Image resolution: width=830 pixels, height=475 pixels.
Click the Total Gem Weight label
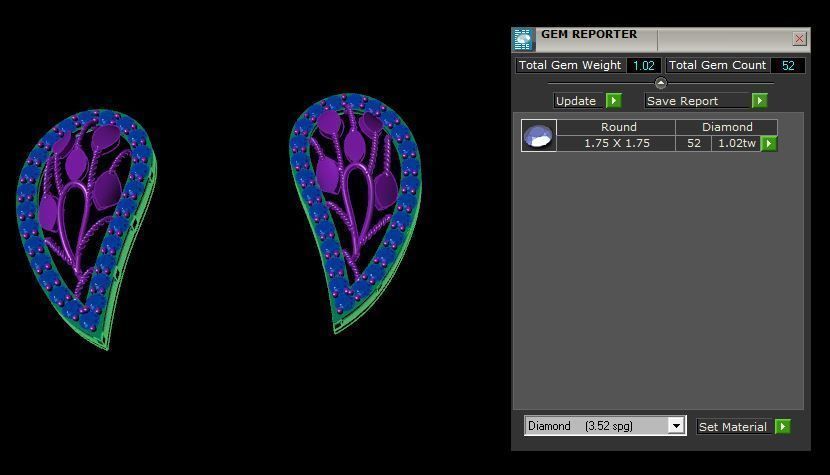tap(570, 66)
